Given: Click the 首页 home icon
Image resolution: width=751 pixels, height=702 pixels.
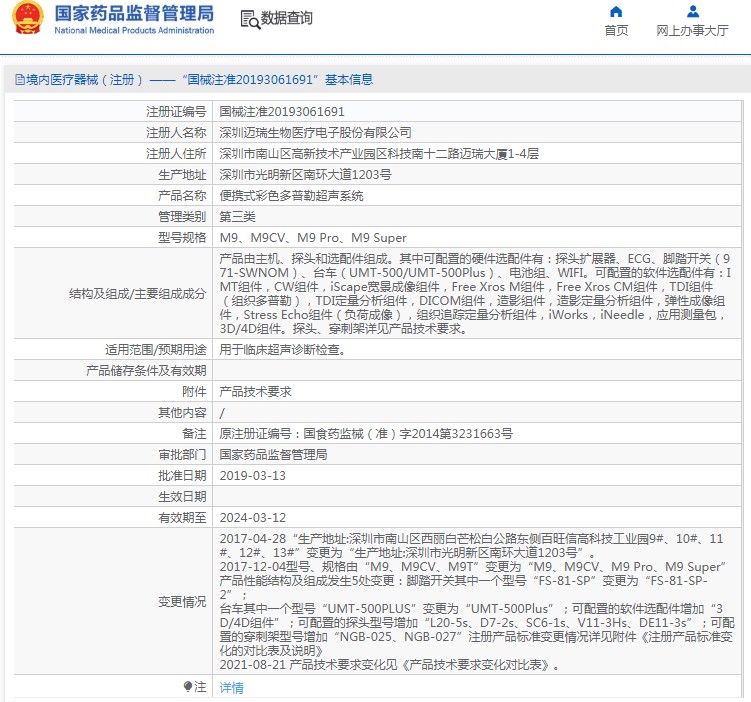Looking at the screenshot, I should pyautogui.click(x=616, y=12).
